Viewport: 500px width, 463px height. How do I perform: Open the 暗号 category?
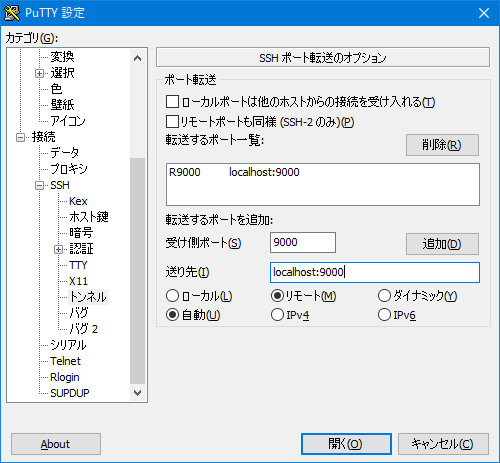[81, 233]
